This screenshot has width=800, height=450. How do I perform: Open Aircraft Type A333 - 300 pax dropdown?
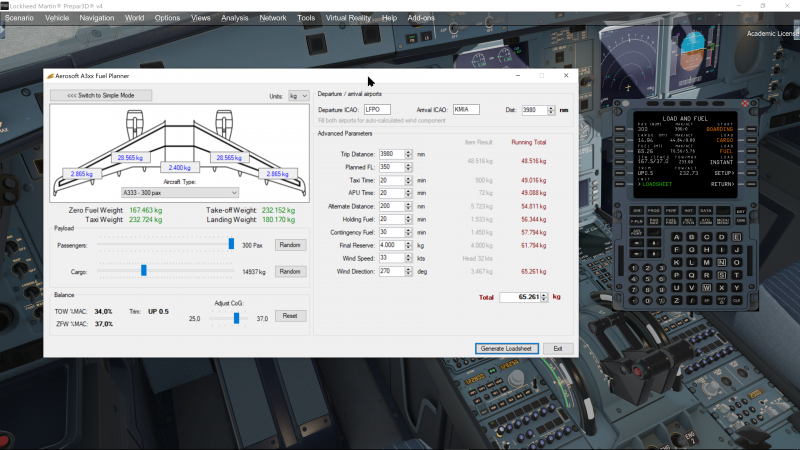pyautogui.click(x=180, y=193)
